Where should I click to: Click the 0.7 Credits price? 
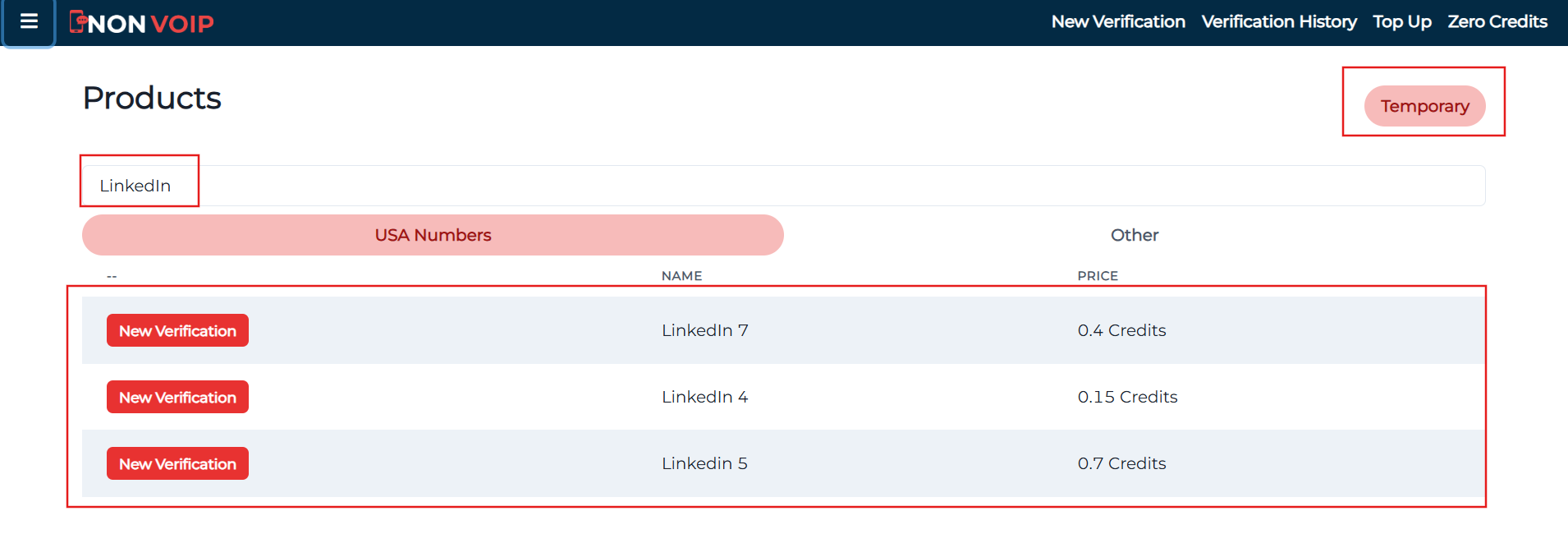(x=1121, y=463)
